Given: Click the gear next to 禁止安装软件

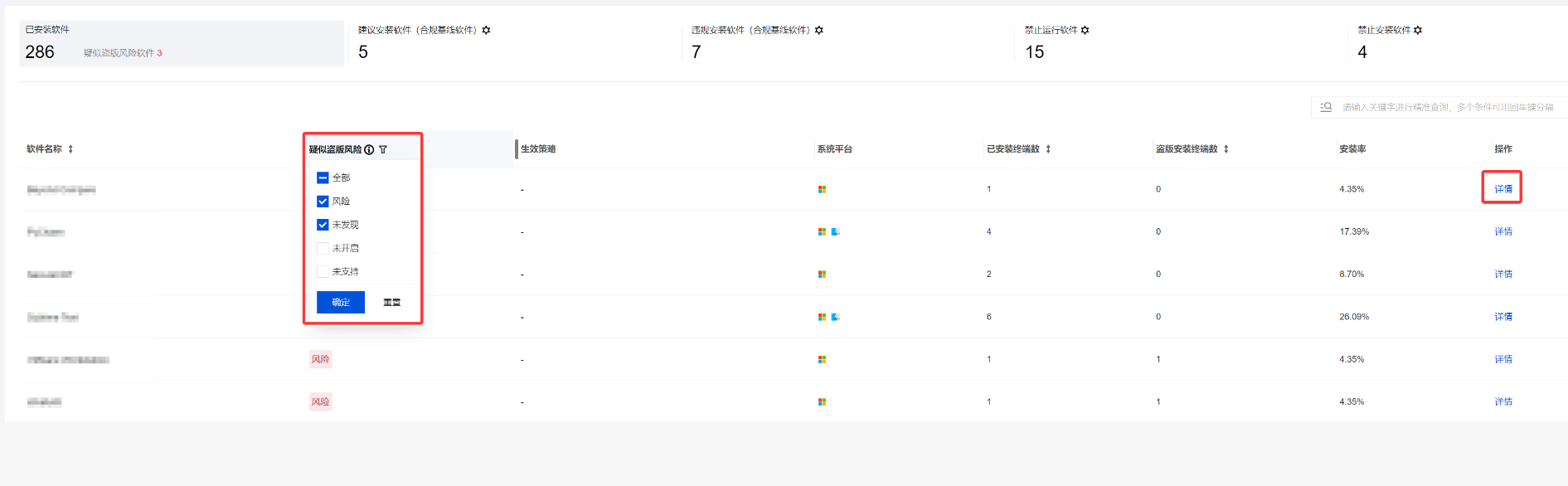Looking at the screenshot, I should click(1418, 30).
